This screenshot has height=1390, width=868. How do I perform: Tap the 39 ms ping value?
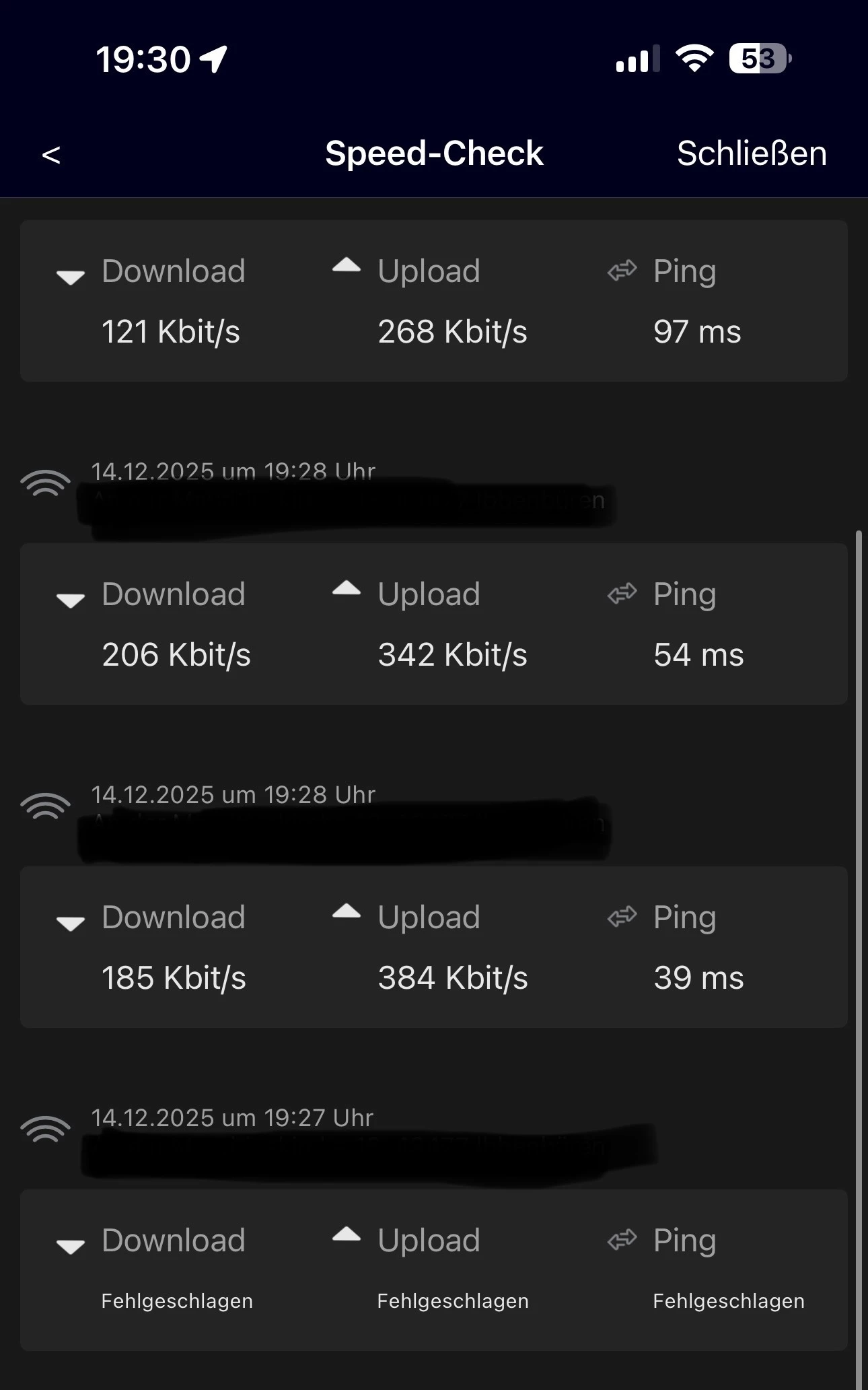pyautogui.click(x=698, y=978)
